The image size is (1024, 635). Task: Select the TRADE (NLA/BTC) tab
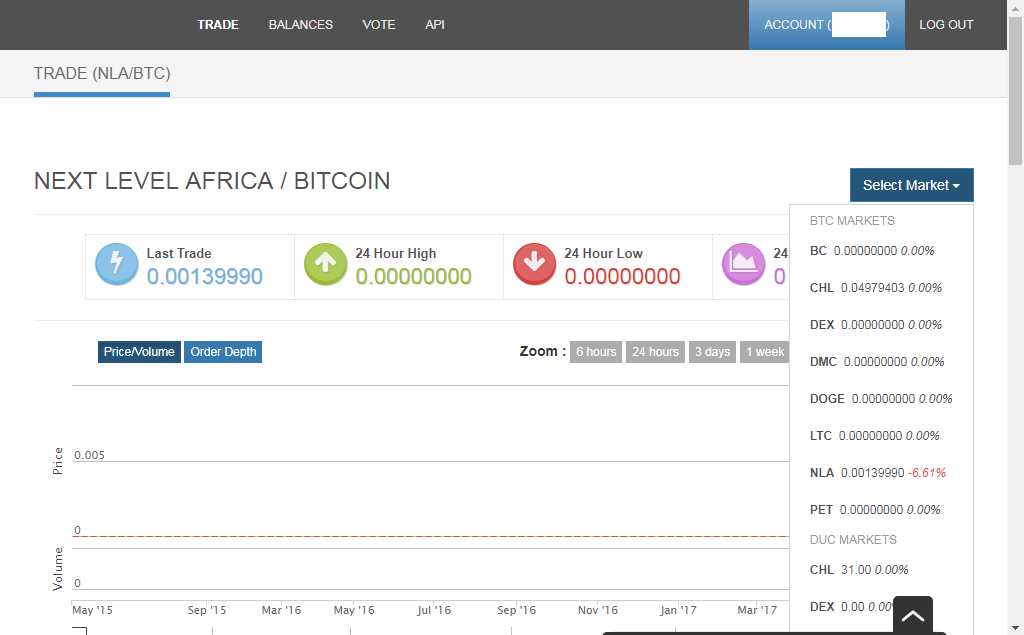(x=102, y=74)
